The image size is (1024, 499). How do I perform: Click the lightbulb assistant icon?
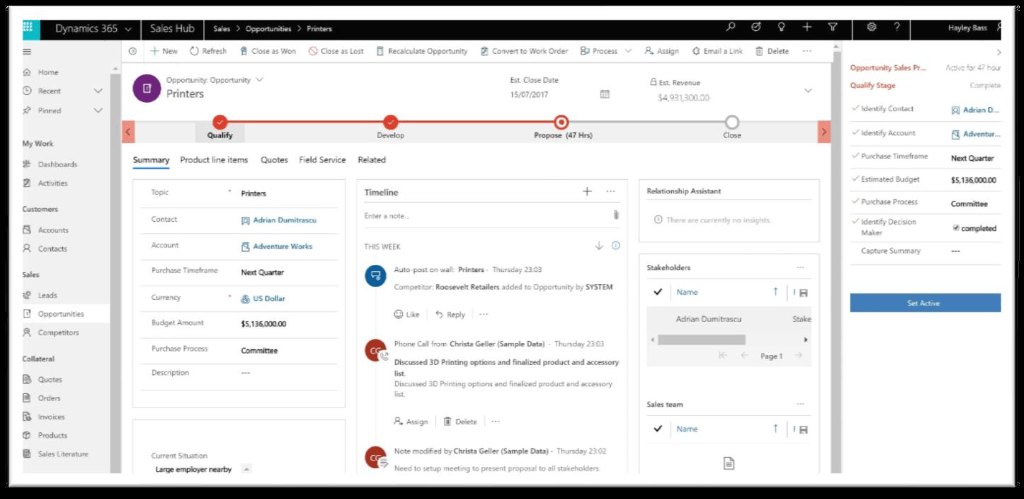coord(781,27)
